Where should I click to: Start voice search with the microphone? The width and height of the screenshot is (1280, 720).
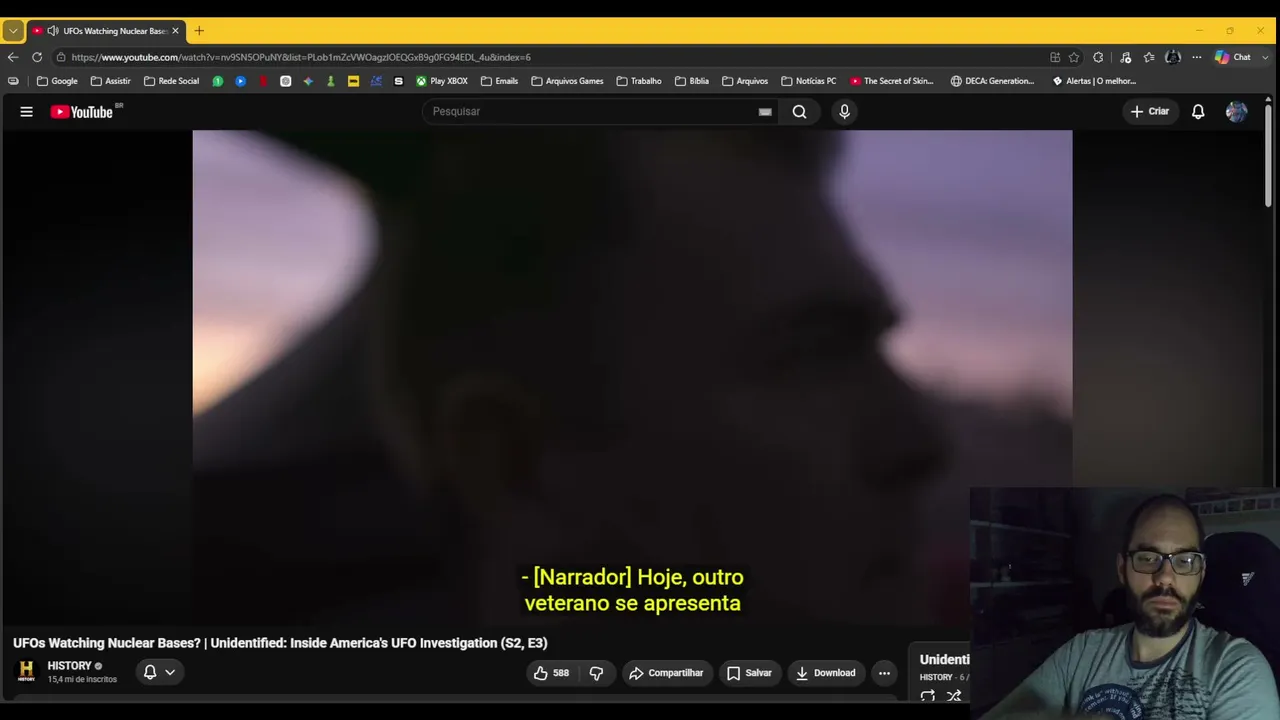(844, 112)
